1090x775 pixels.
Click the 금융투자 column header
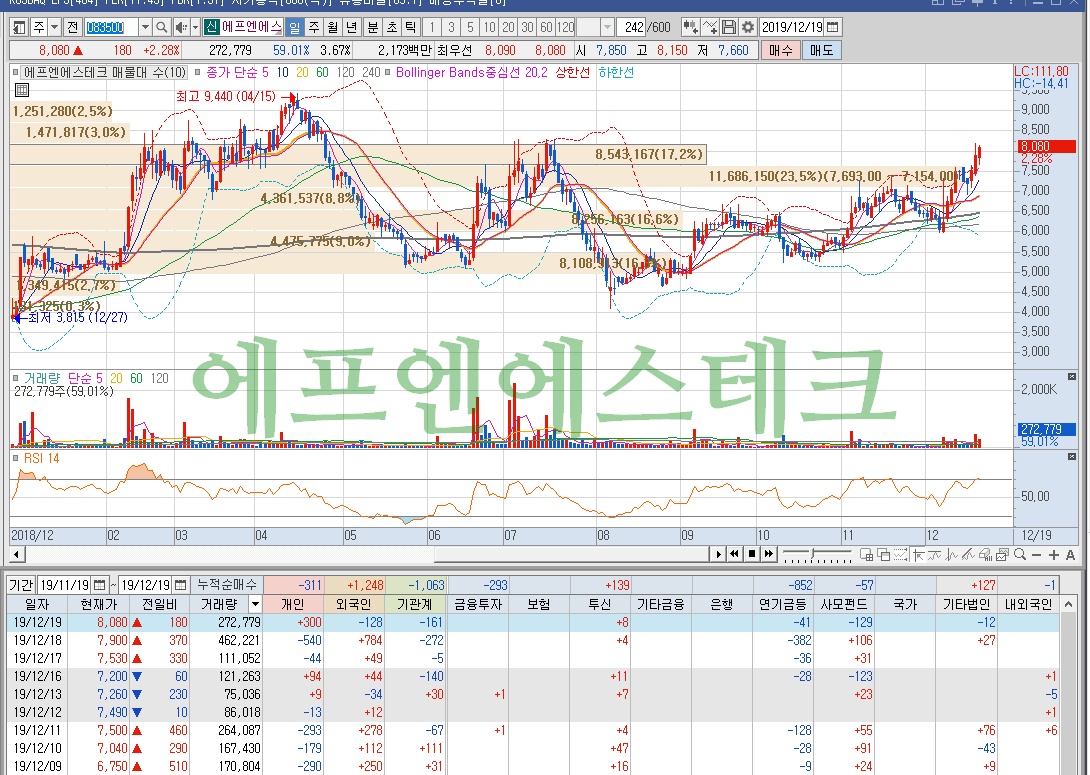point(477,605)
